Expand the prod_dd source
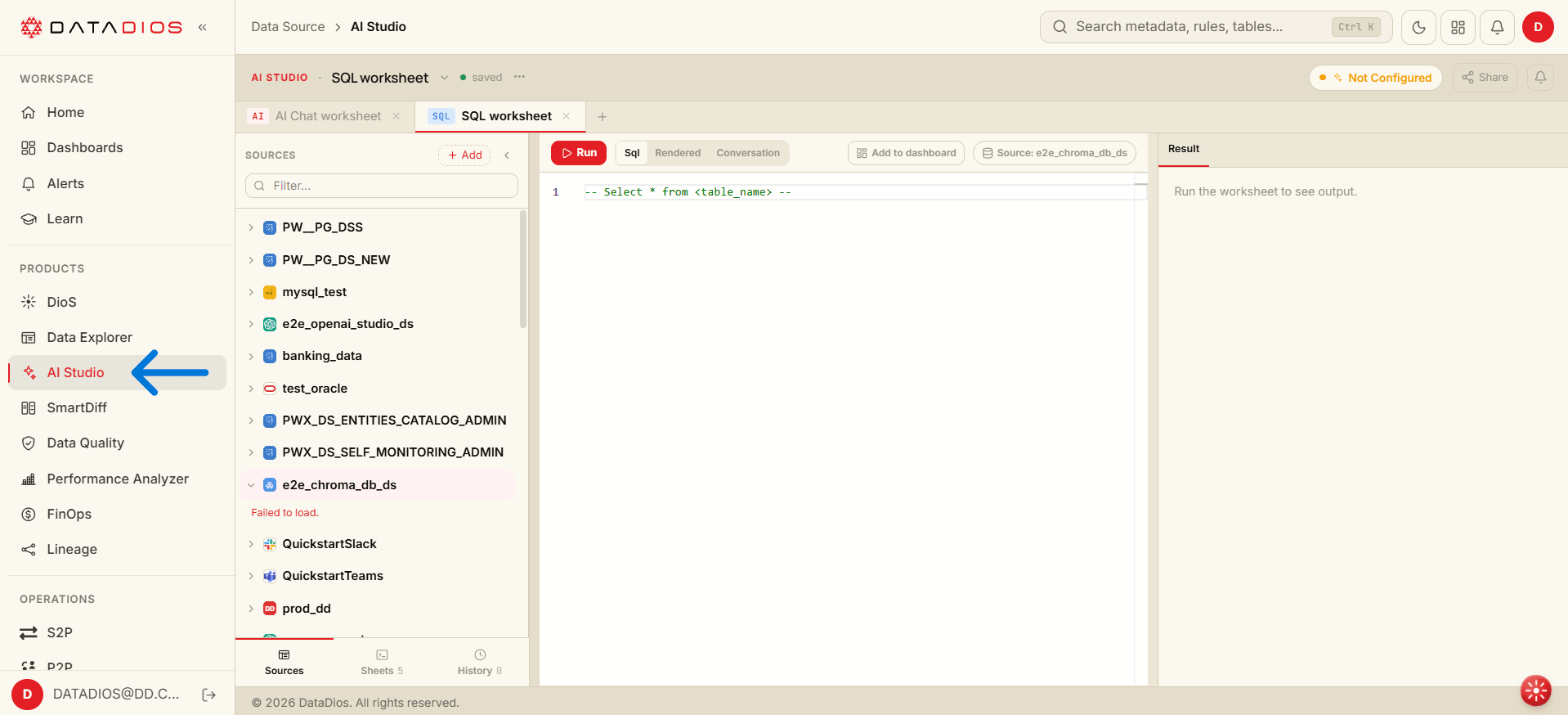The image size is (1568, 715). coord(251,609)
